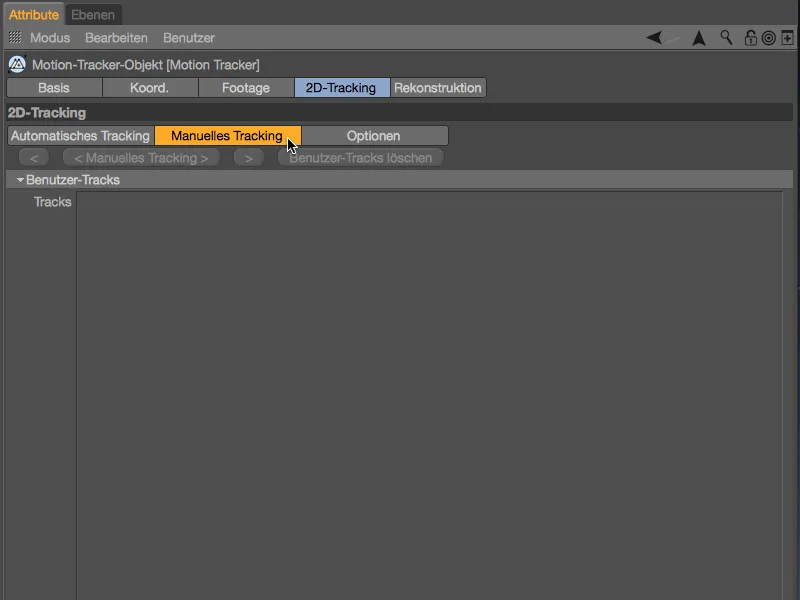Toggle the Manuelles Tracking mode
The width and height of the screenshot is (800, 600).
pos(228,135)
